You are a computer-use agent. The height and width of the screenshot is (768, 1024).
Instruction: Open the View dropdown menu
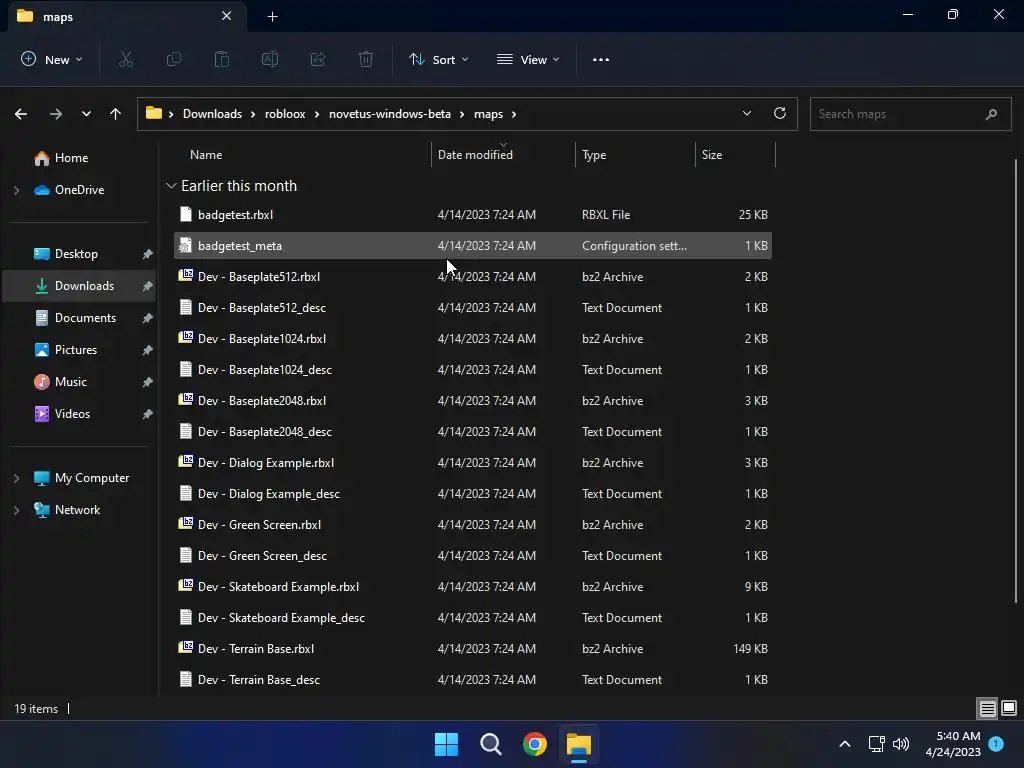[528, 59]
